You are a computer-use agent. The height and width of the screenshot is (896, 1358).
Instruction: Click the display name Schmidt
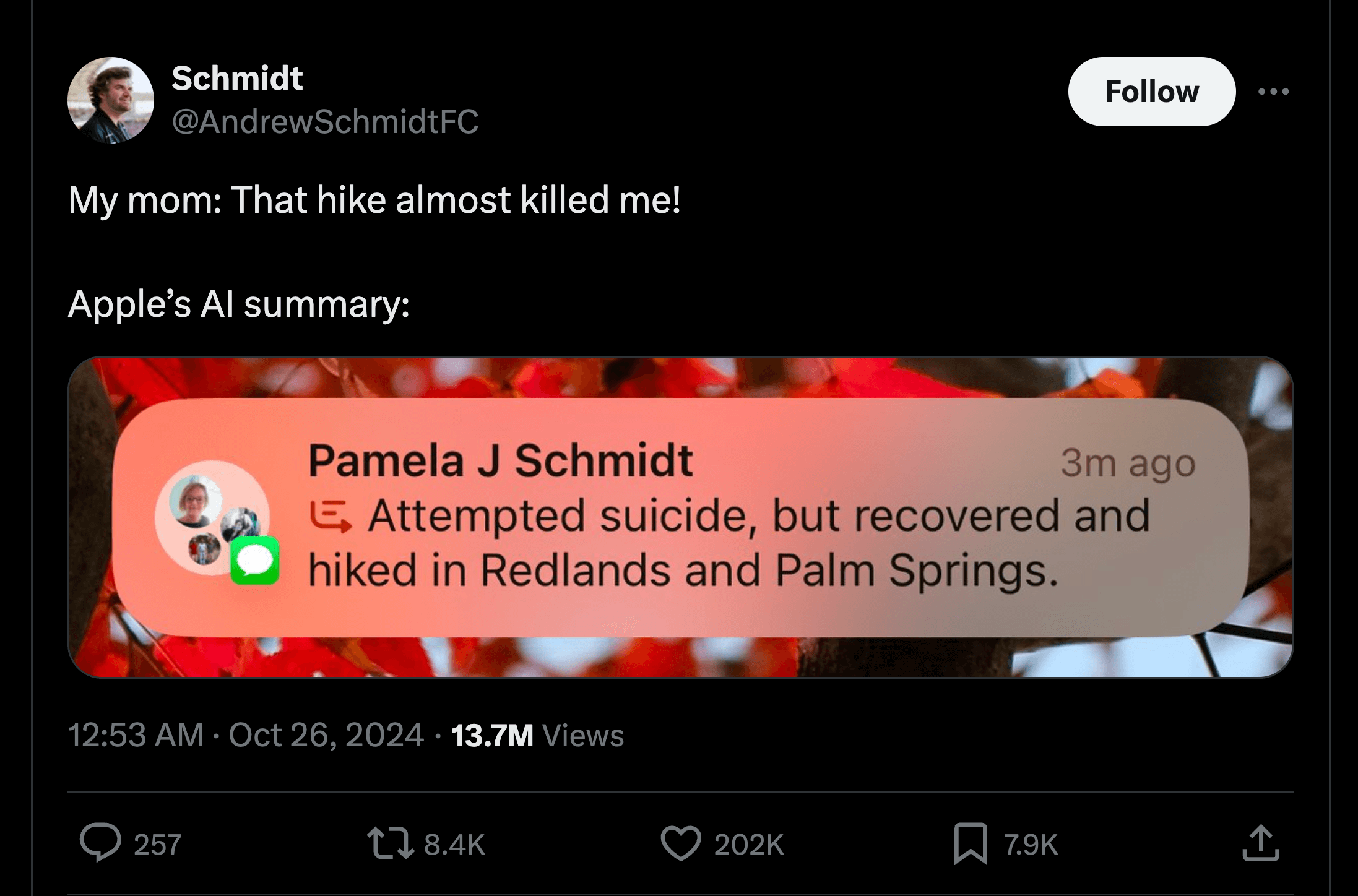(236, 78)
